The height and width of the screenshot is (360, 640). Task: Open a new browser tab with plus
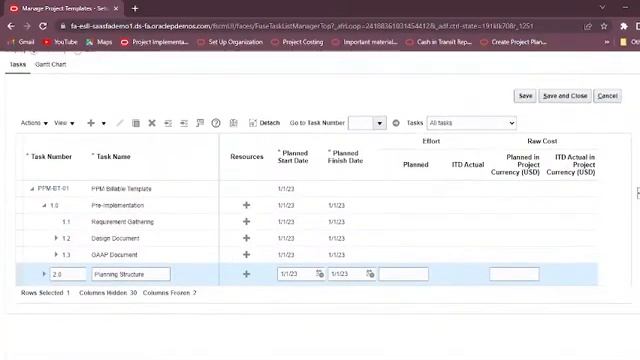(135, 8)
